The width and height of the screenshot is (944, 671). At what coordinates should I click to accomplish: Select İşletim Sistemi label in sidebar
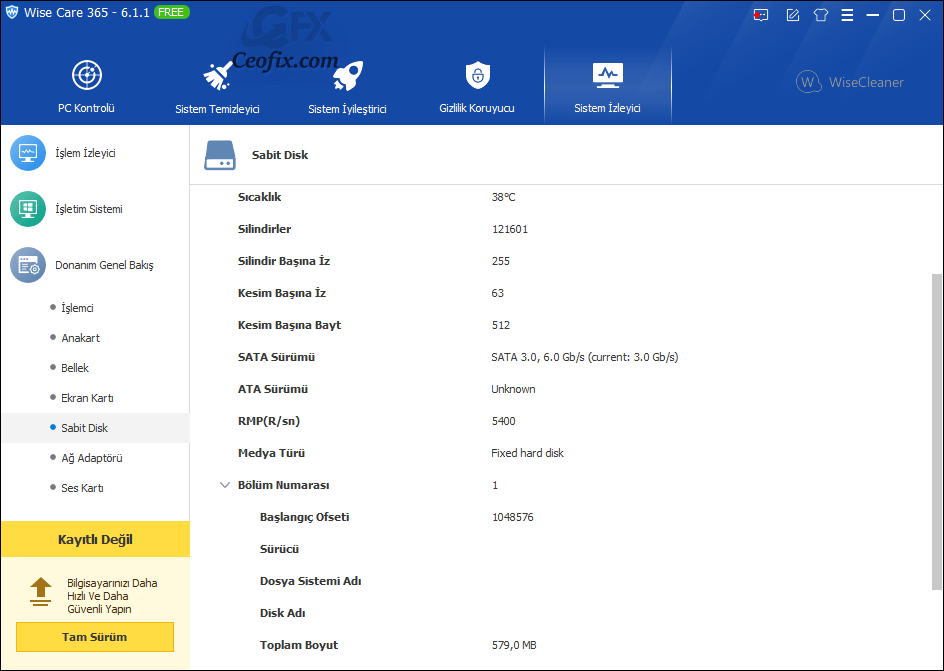tap(89, 209)
